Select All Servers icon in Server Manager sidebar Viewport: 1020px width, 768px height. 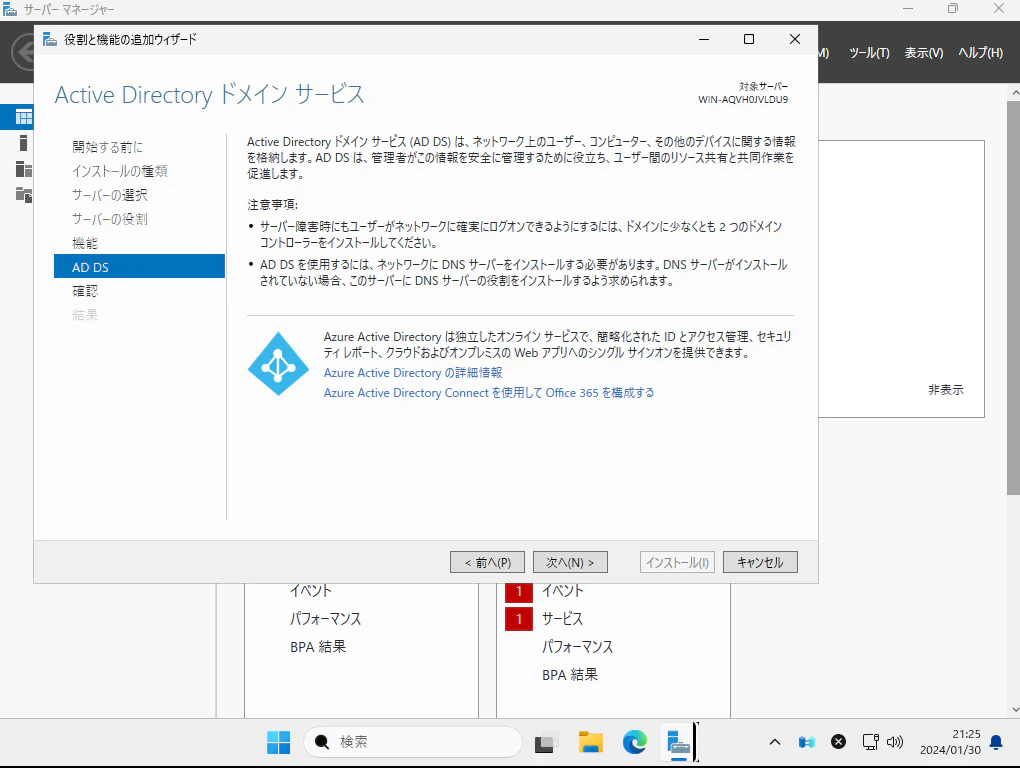pos(23,169)
